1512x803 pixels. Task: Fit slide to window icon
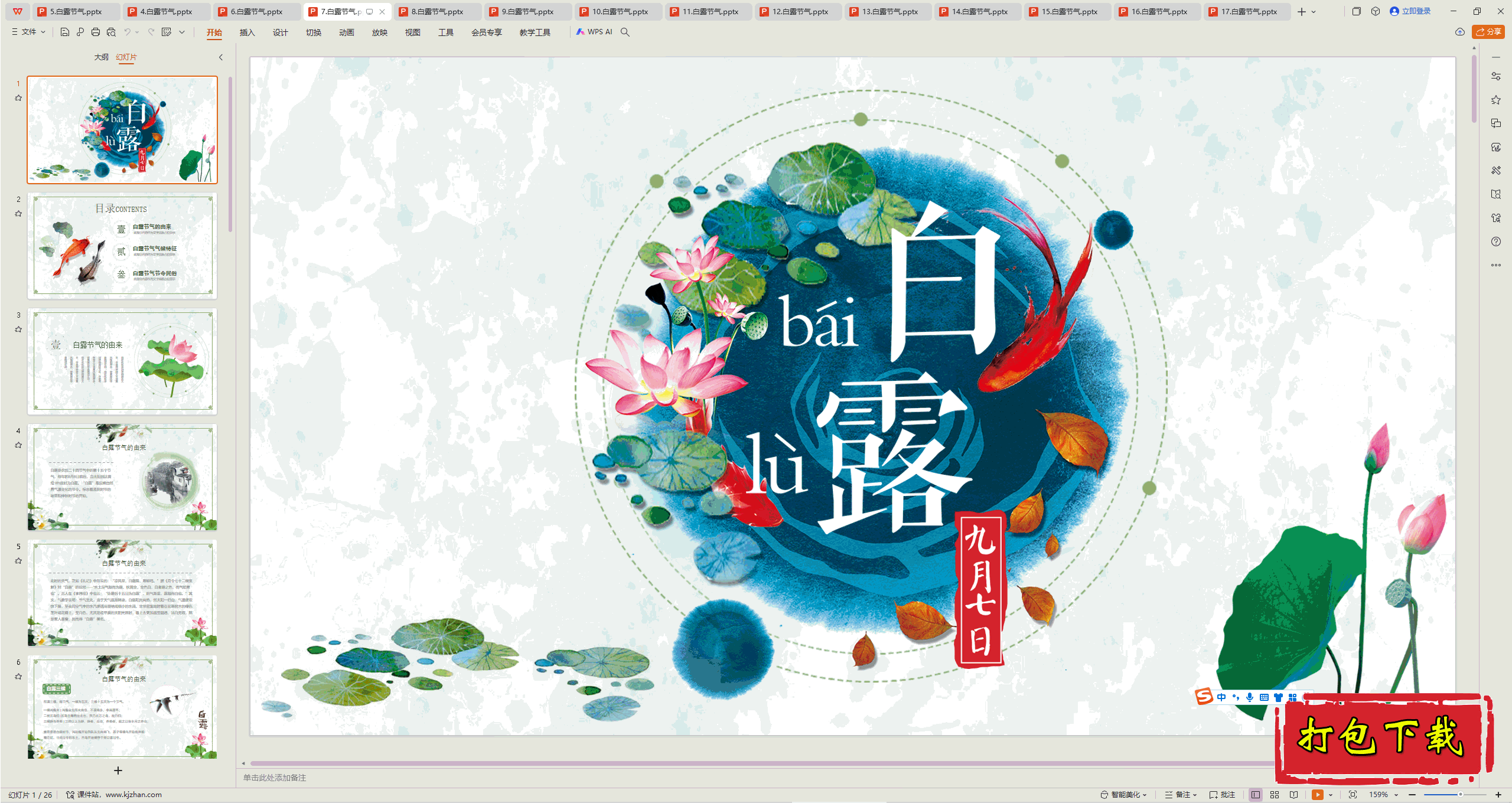(x=1353, y=795)
